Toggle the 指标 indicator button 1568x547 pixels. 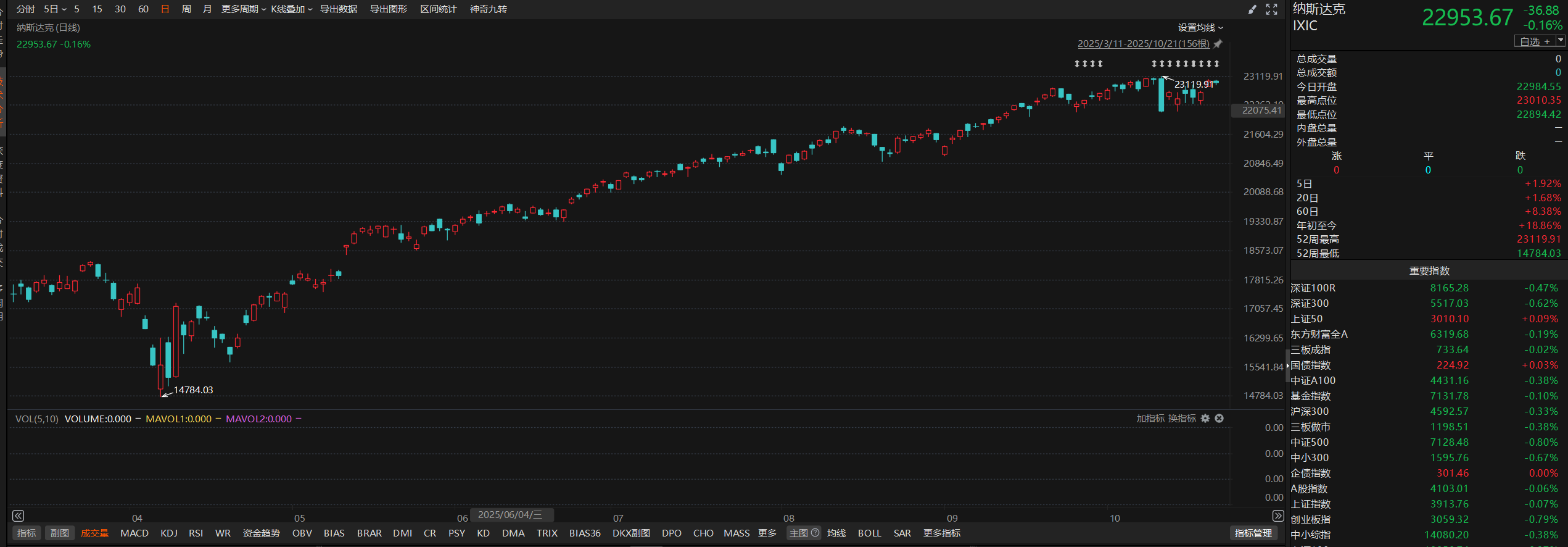click(27, 533)
